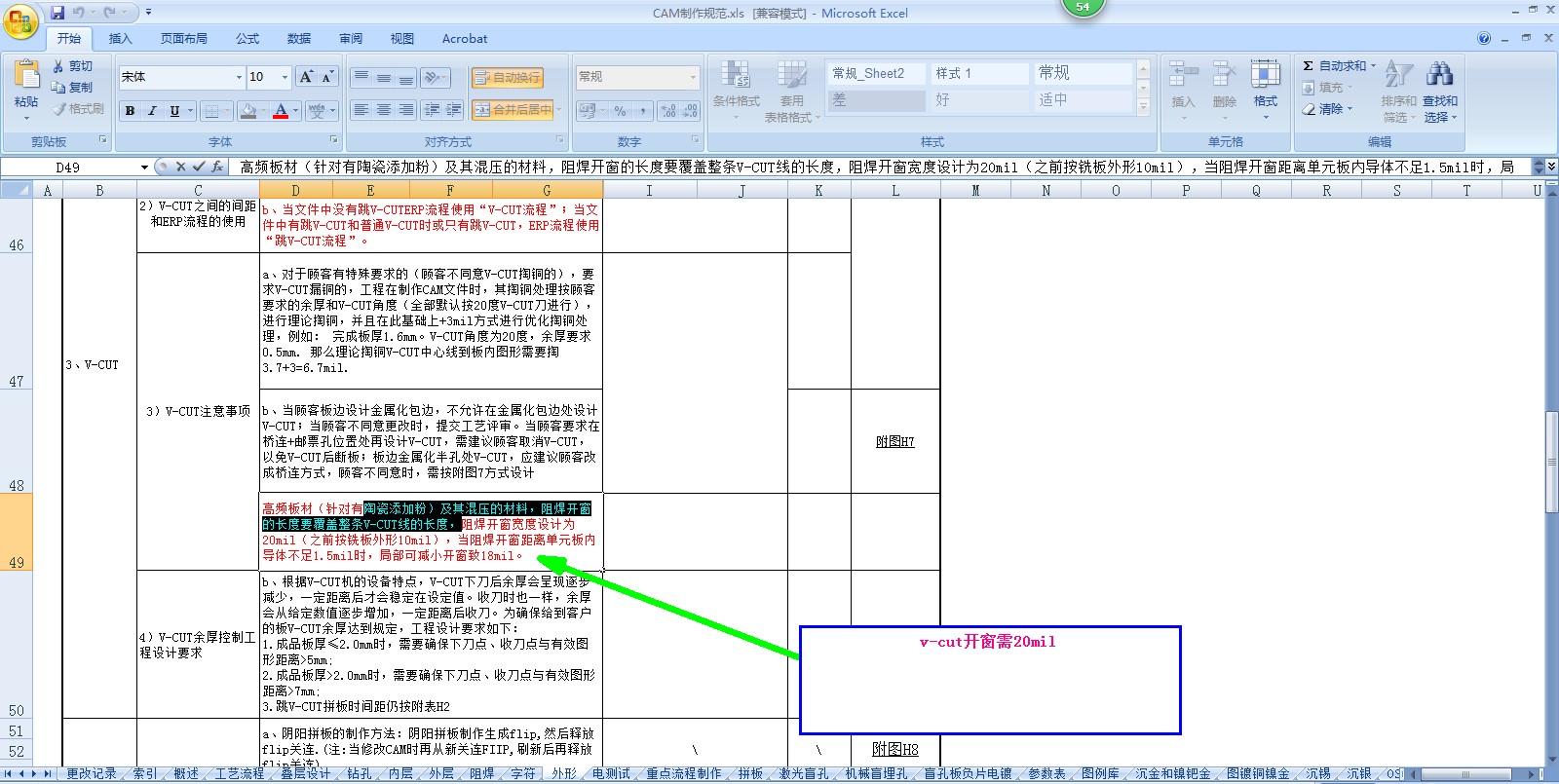This screenshot has width=1559, height=784.
Task: Open the font color dropdown arrow
Action: click(295, 111)
